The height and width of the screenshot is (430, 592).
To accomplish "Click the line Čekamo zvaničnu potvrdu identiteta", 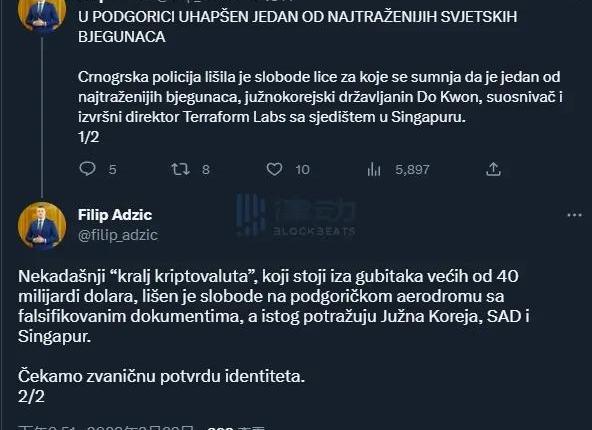I will [x=161, y=376].
